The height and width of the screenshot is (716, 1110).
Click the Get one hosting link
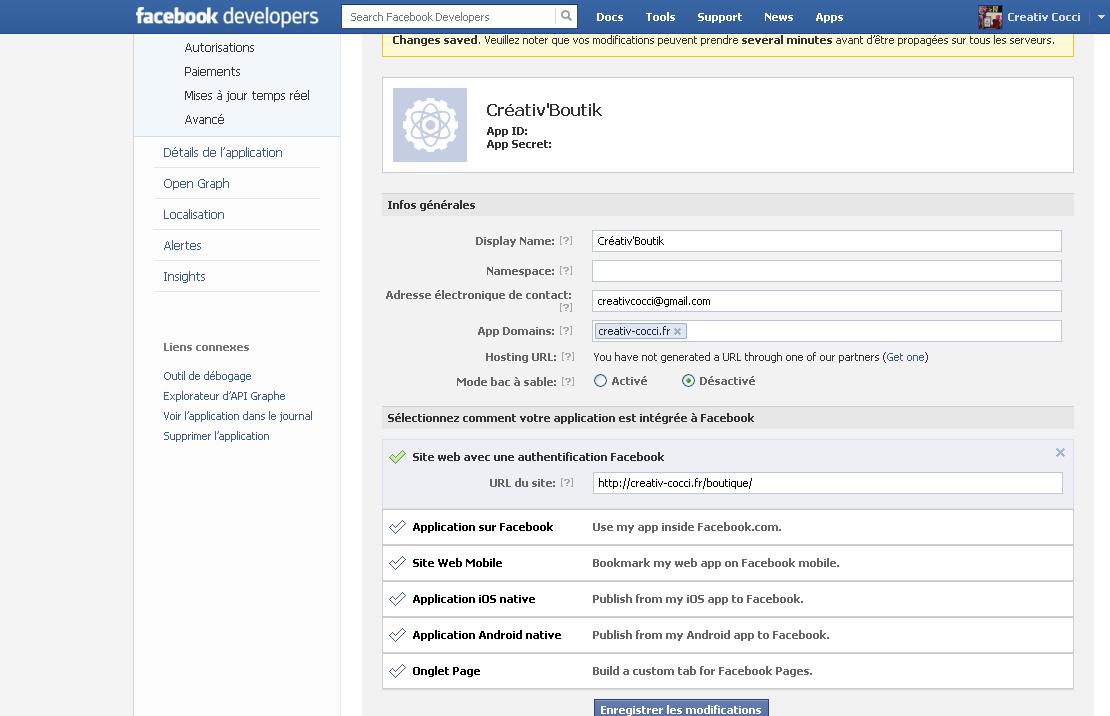(x=905, y=357)
